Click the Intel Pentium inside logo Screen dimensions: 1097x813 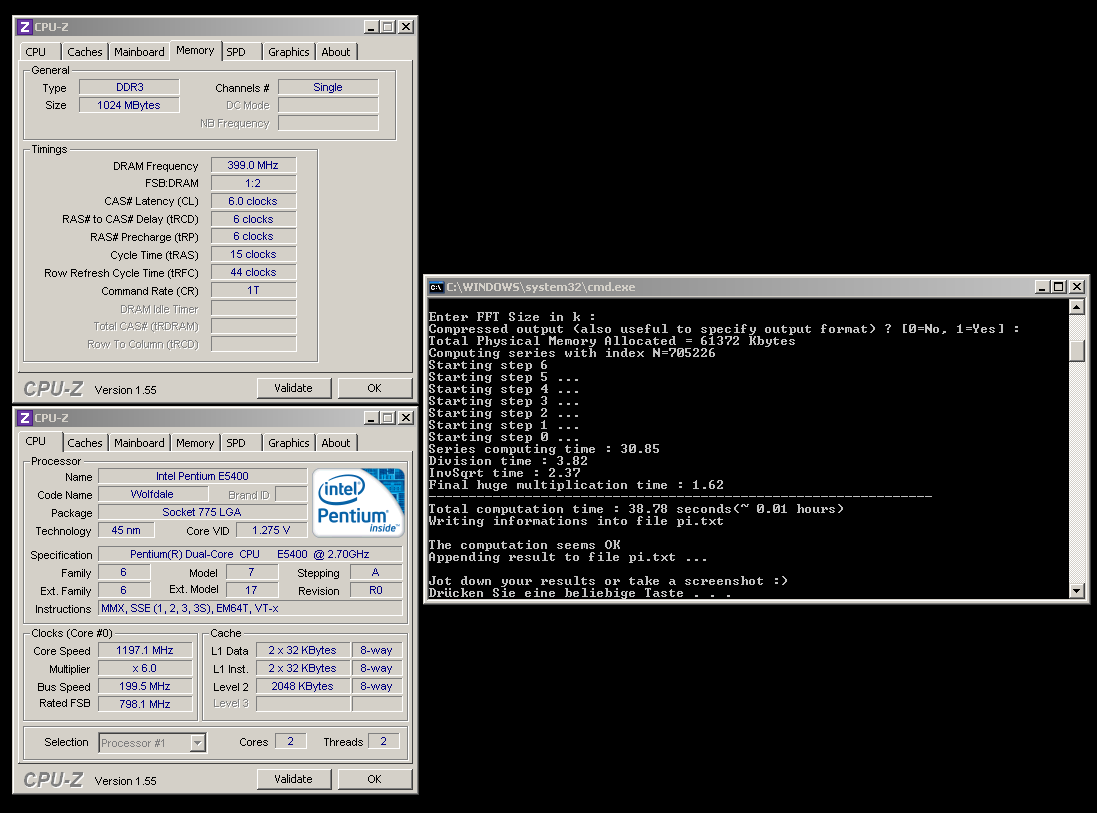[359, 502]
